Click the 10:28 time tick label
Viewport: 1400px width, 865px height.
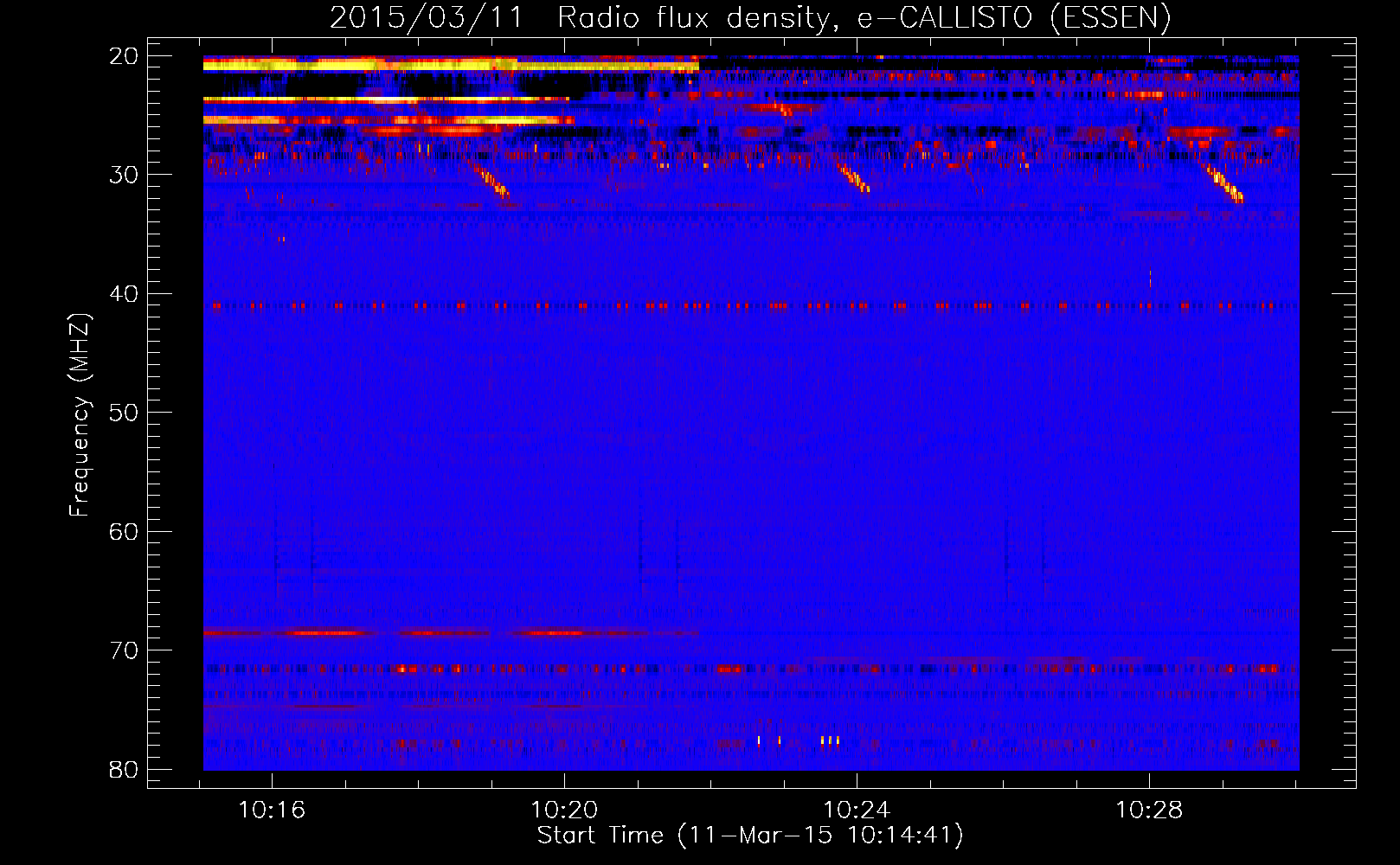coord(1149,811)
